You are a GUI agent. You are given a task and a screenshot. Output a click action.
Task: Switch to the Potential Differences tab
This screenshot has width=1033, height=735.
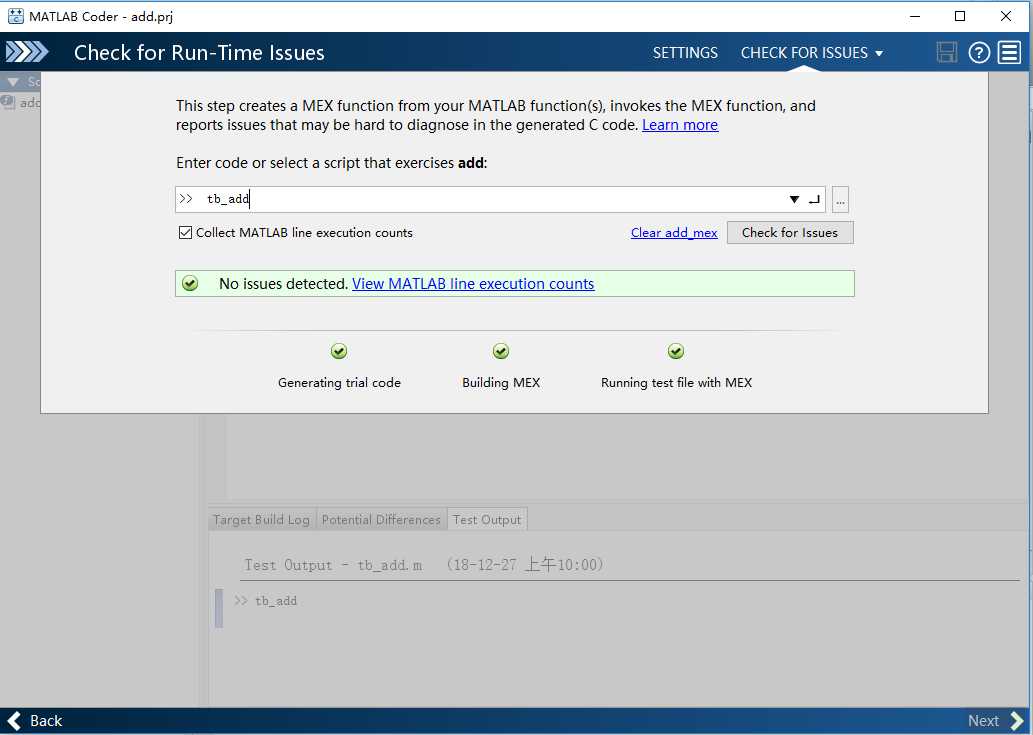pyautogui.click(x=381, y=520)
